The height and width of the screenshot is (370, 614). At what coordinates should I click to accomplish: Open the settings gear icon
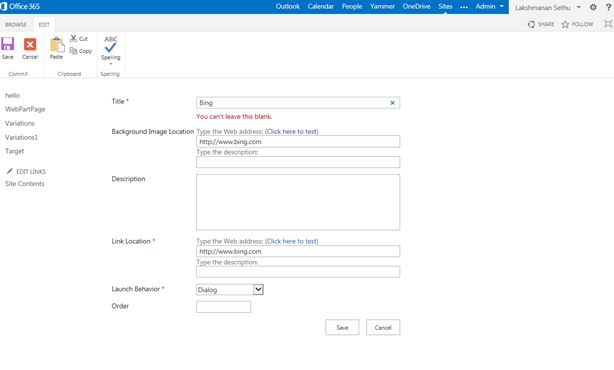coord(593,7)
